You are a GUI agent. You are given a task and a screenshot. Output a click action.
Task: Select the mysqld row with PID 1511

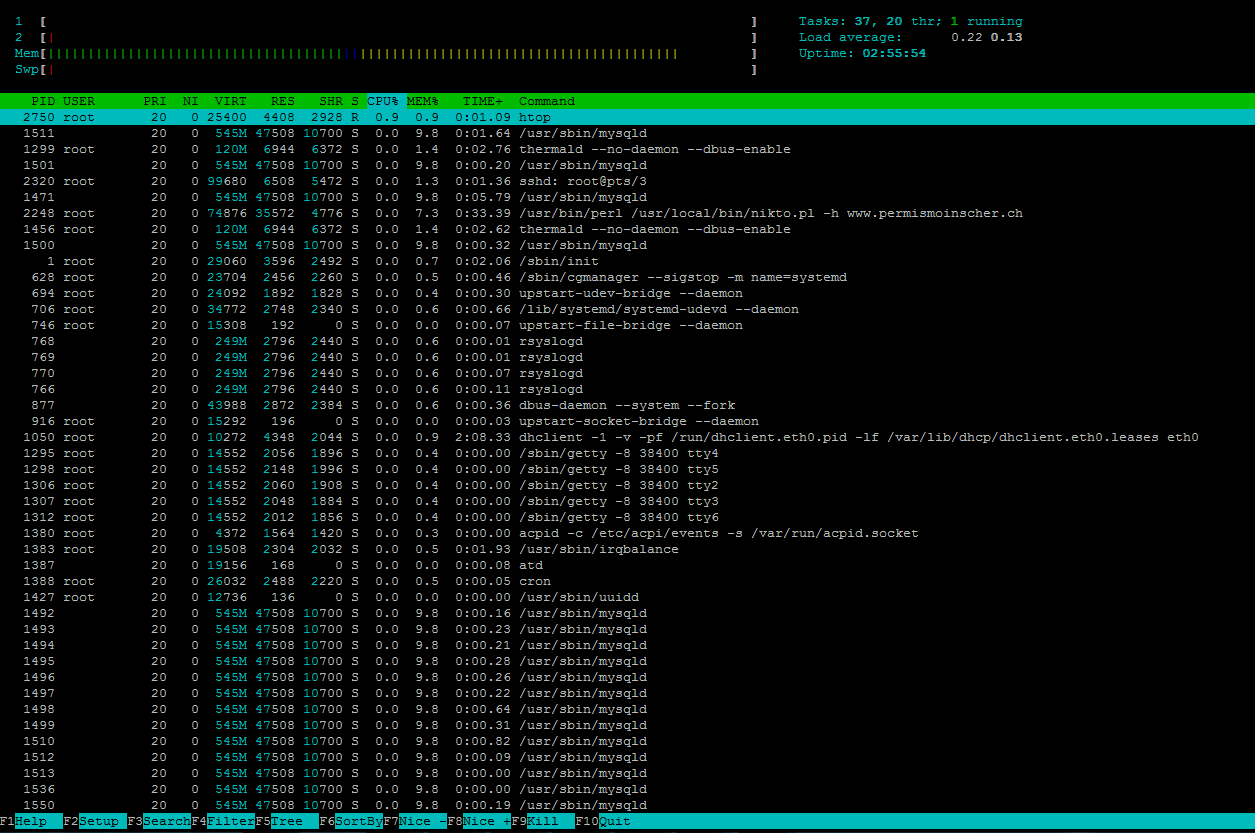pos(627,133)
